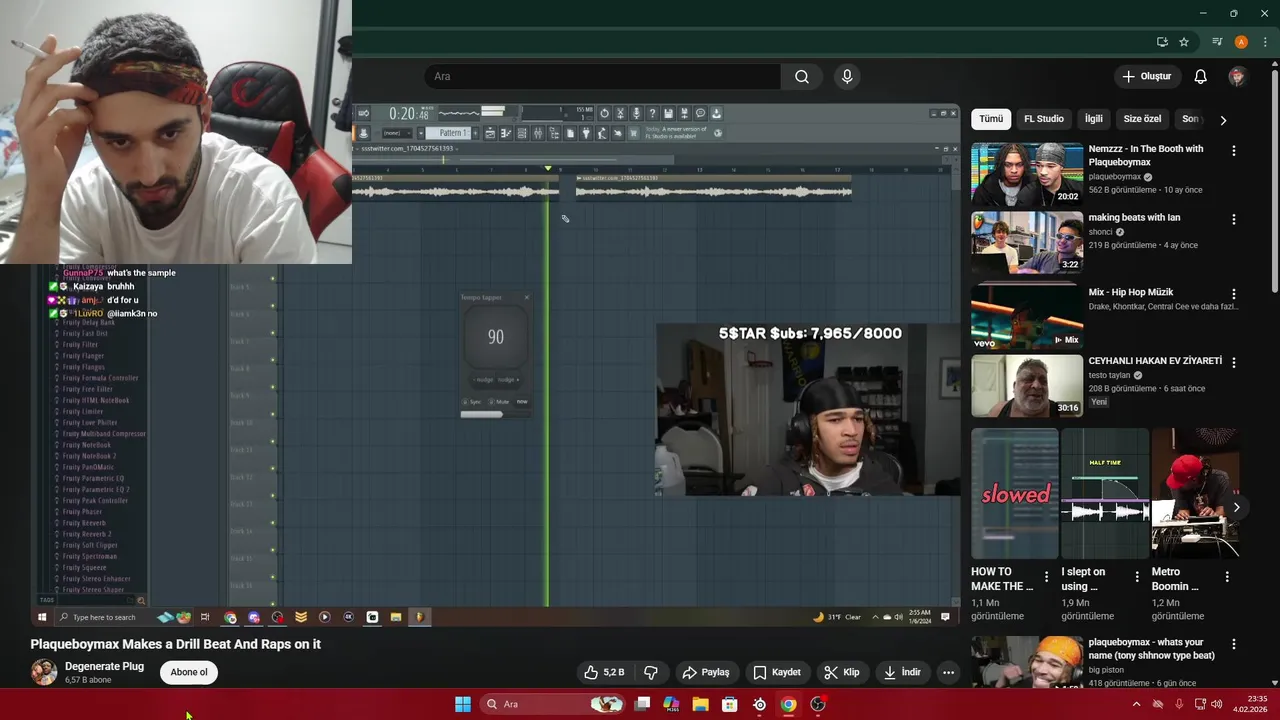Open CEYHANLI HAKAN EV ZİYARETİ video title

tap(1155, 361)
